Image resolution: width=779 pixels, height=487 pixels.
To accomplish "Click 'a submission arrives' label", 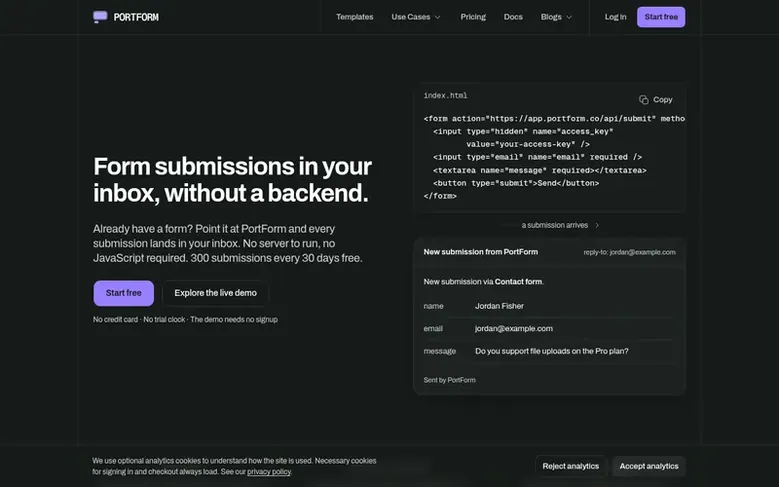I will (x=554, y=226).
